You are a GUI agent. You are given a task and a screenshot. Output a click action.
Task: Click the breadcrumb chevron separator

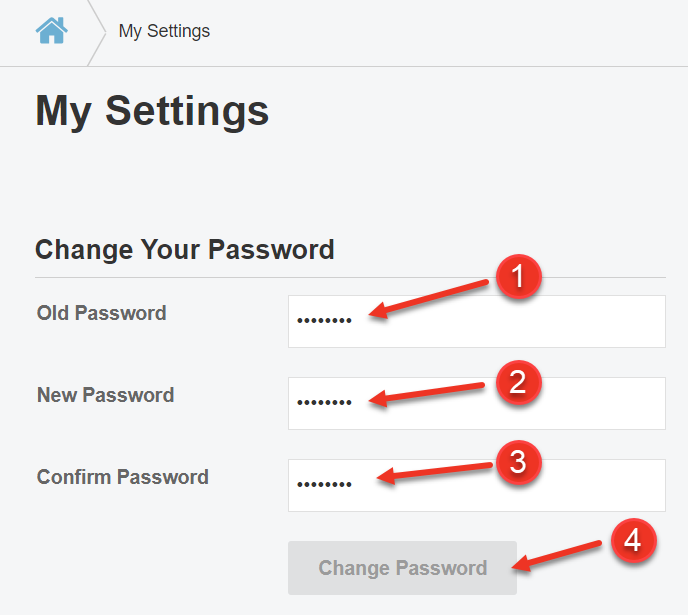(97, 32)
